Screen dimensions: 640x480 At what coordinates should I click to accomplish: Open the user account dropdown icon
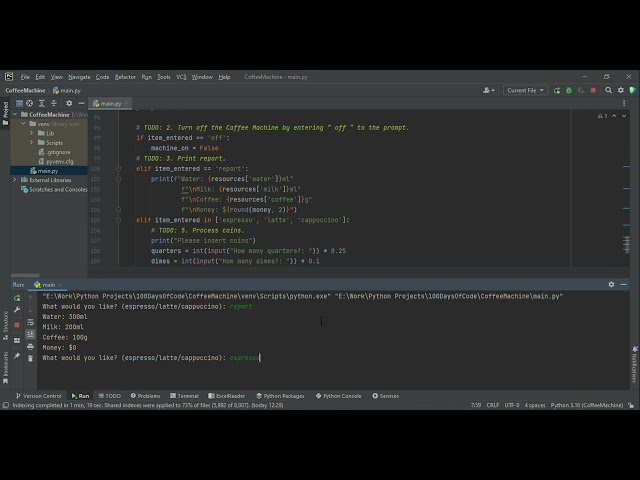[489, 90]
